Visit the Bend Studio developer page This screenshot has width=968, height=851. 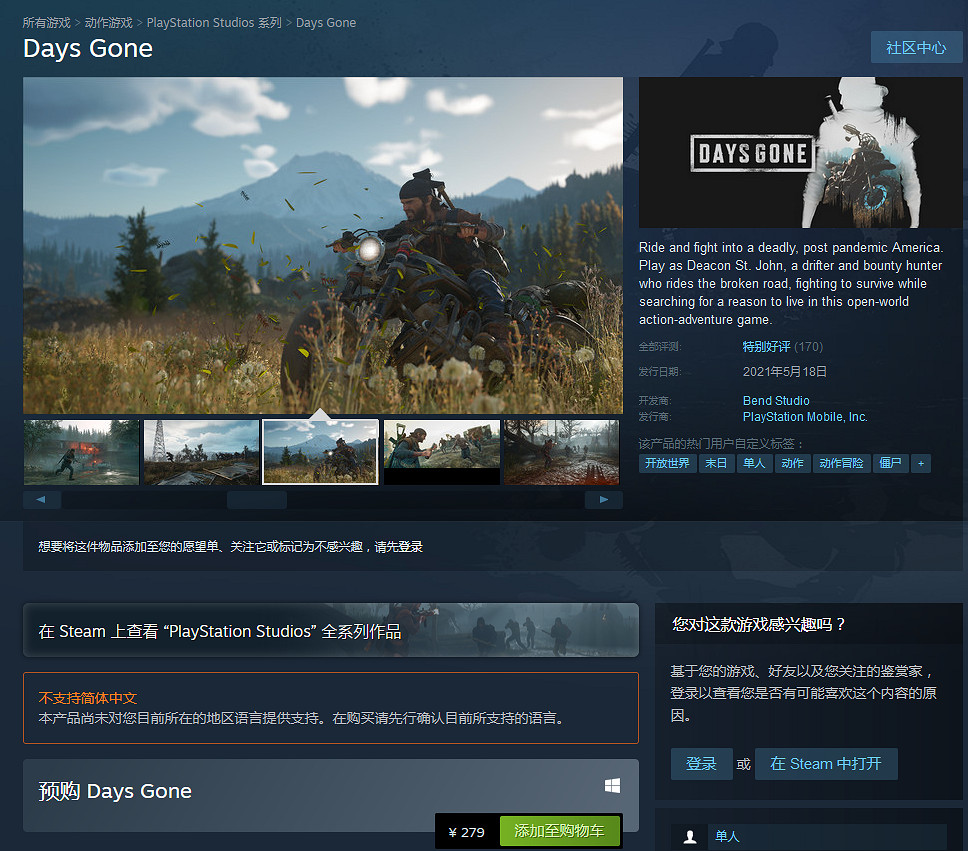[776, 400]
